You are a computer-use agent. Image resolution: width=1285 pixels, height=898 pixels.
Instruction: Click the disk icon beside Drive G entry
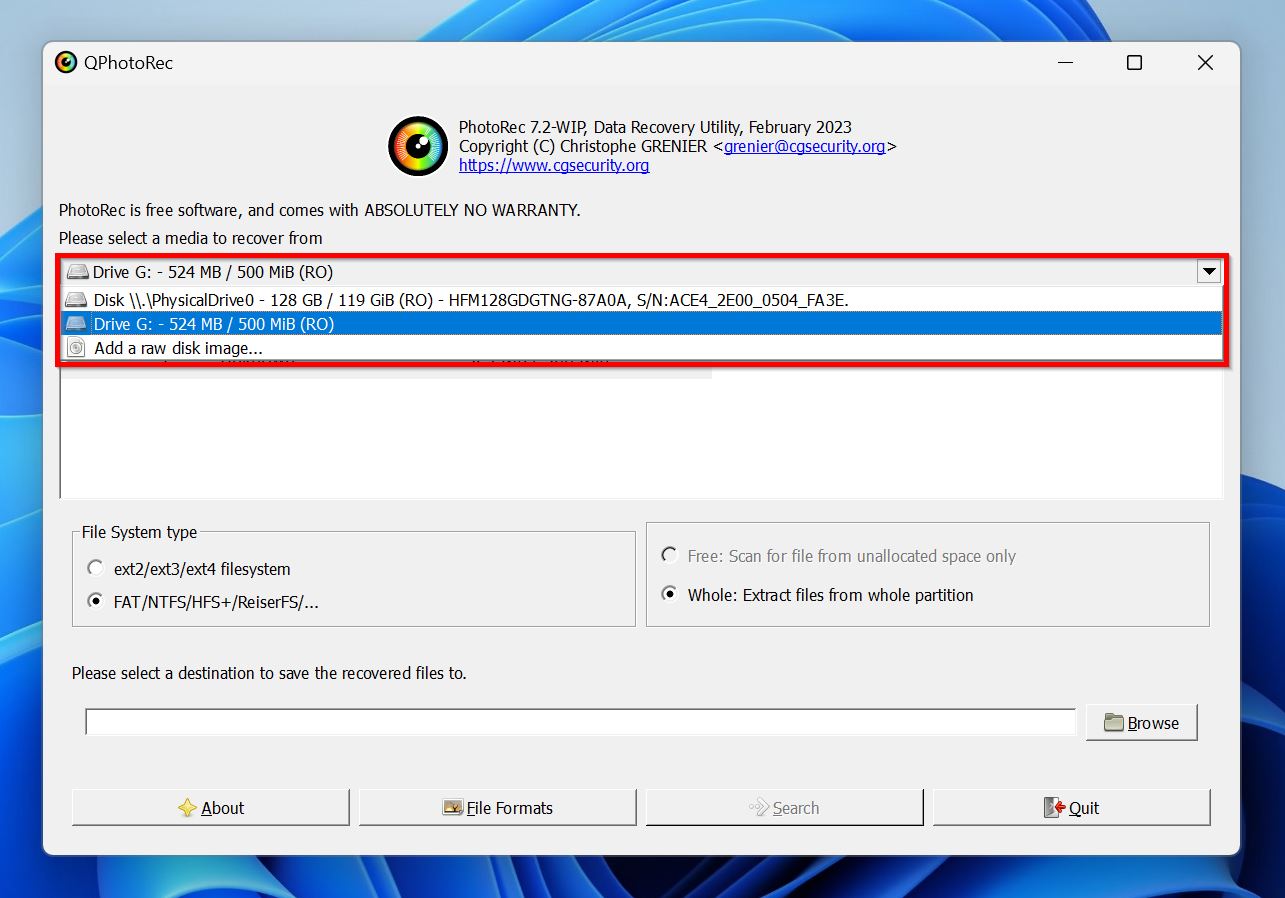pos(74,324)
